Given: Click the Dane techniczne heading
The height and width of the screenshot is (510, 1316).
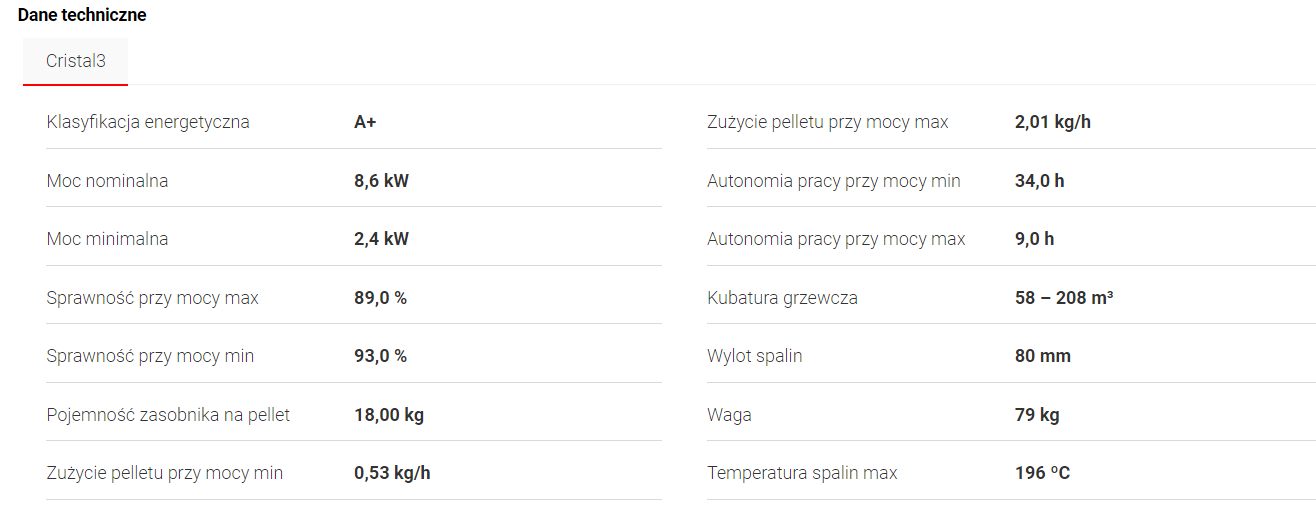Looking at the screenshot, I should (82, 15).
